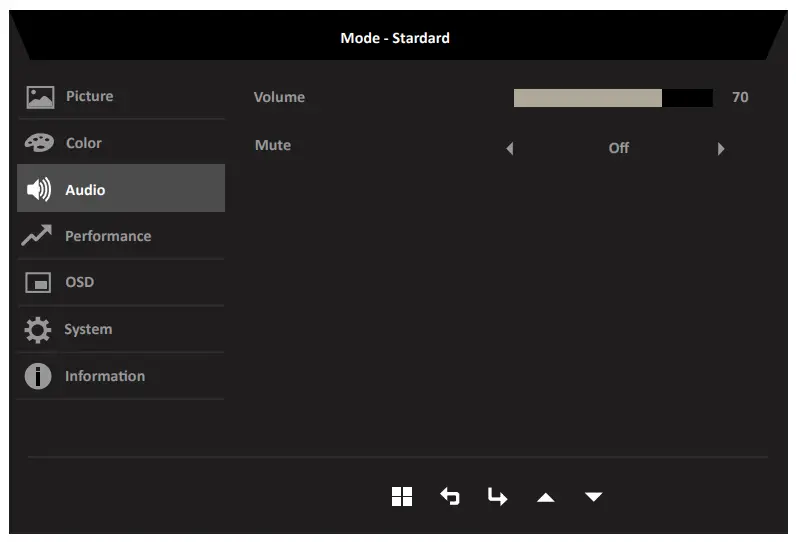Toggle Mute with the left arrow
Viewport: 796px width, 542px height.
[509, 149]
